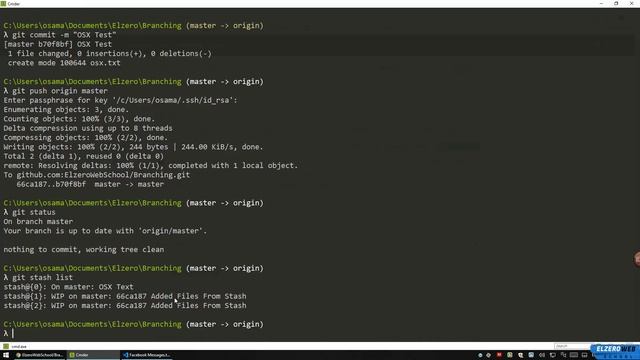The width and height of the screenshot is (640, 360).
Task: Focus the Cmder Search field
Action: 571,346
